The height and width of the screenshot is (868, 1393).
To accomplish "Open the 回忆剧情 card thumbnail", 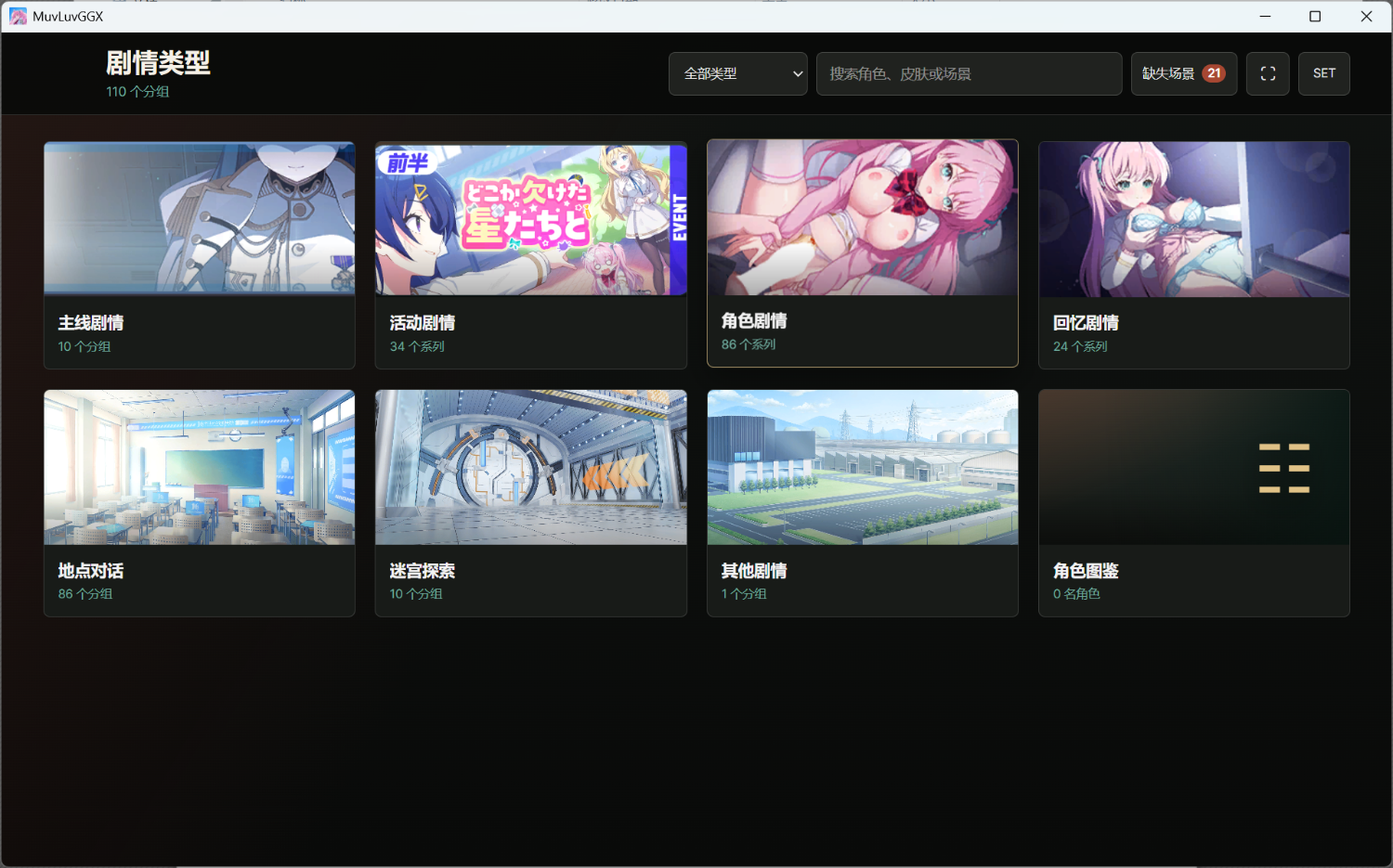I will coord(1194,219).
